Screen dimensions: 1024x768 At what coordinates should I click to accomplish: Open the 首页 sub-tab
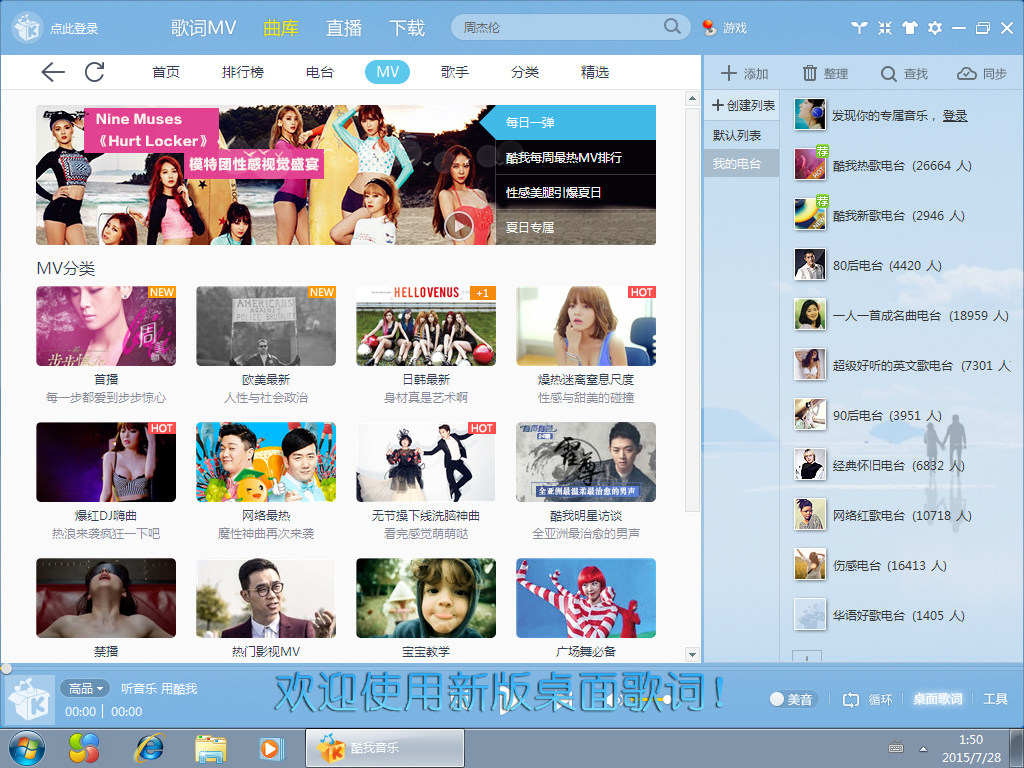tap(166, 72)
